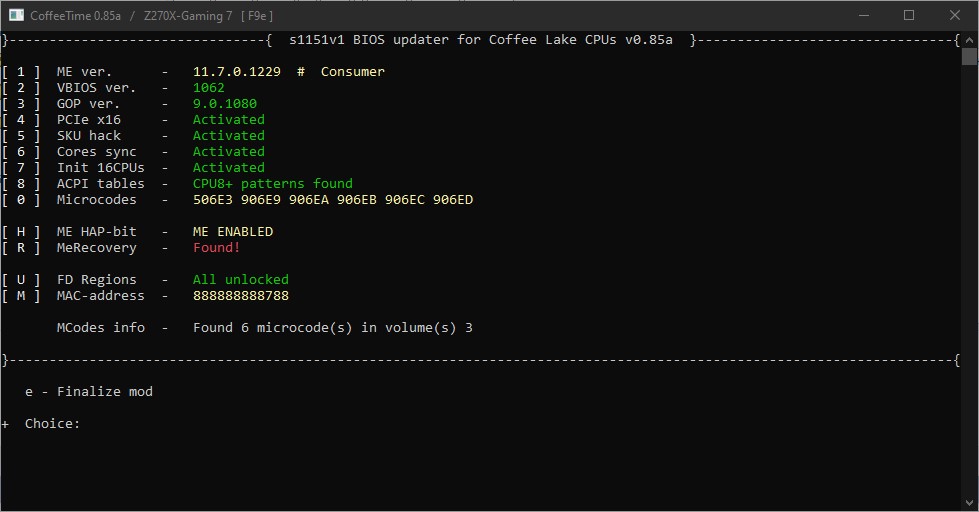Click the 'Consumer' label
The width and height of the screenshot is (979, 512).
click(x=353, y=72)
